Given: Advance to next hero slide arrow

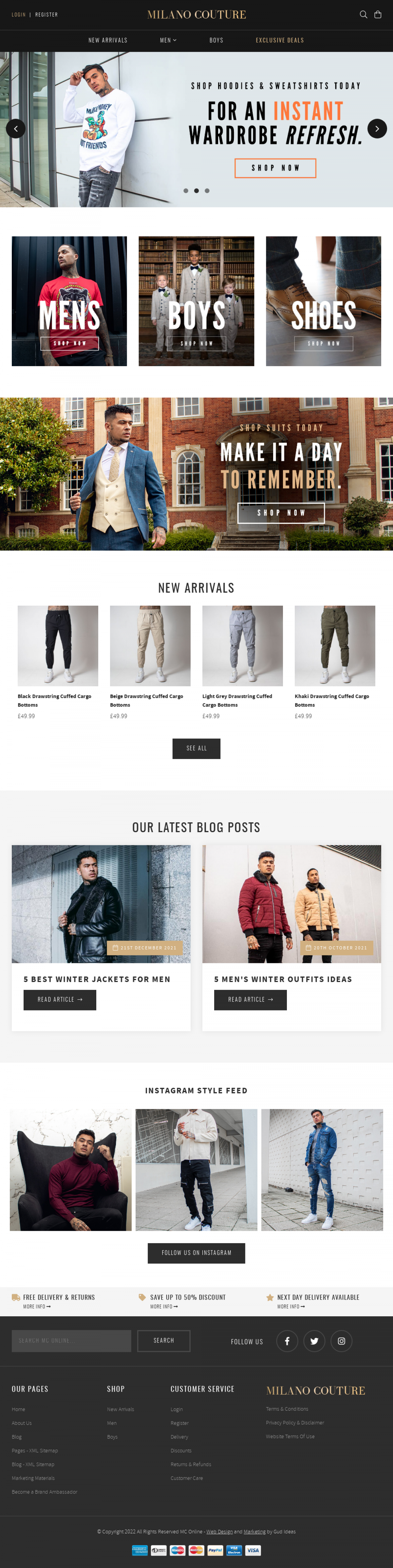Looking at the screenshot, I should point(377,128).
